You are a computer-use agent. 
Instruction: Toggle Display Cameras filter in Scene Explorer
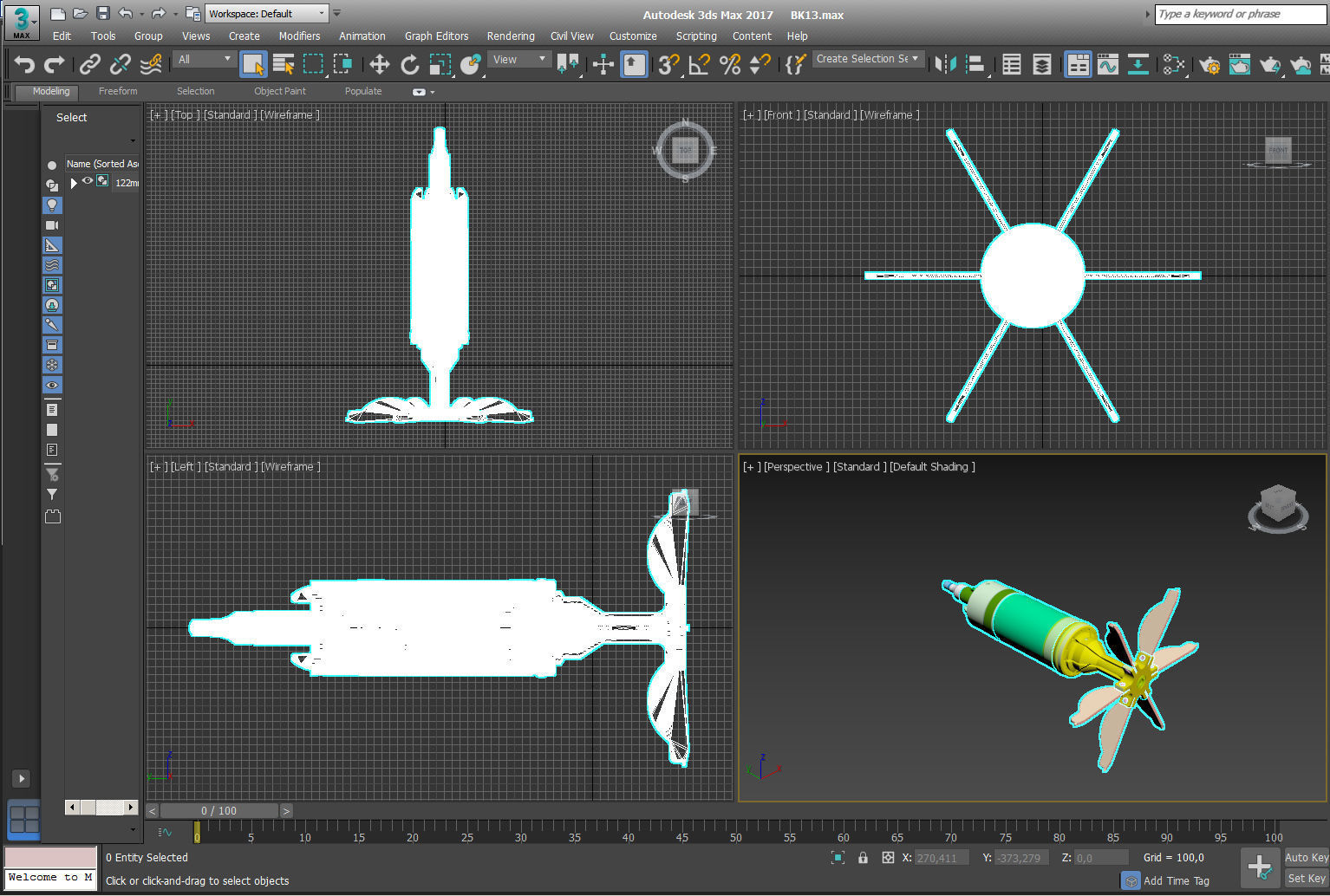point(52,225)
